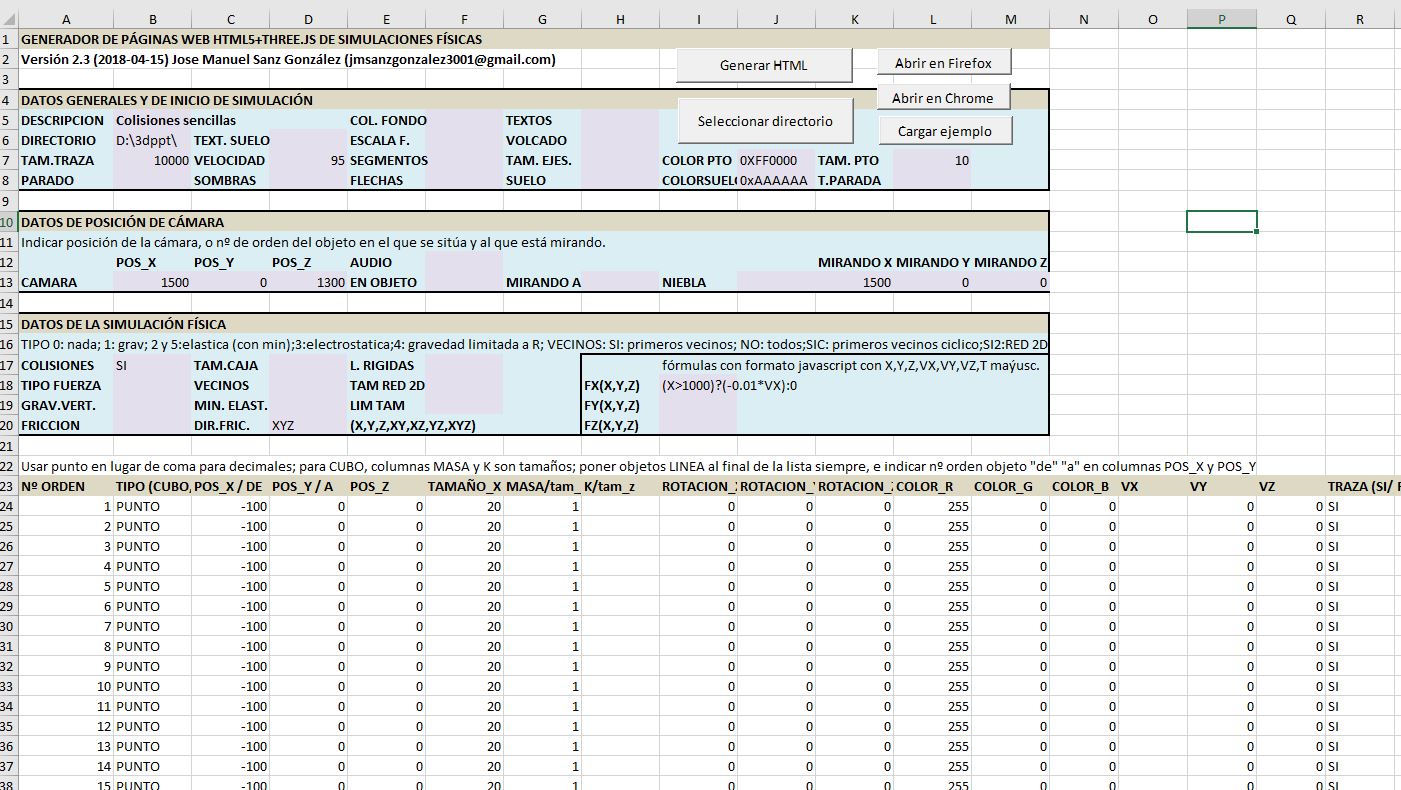Select the row 10 header
The width and height of the screenshot is (1401, 790).
pos(8,222)
